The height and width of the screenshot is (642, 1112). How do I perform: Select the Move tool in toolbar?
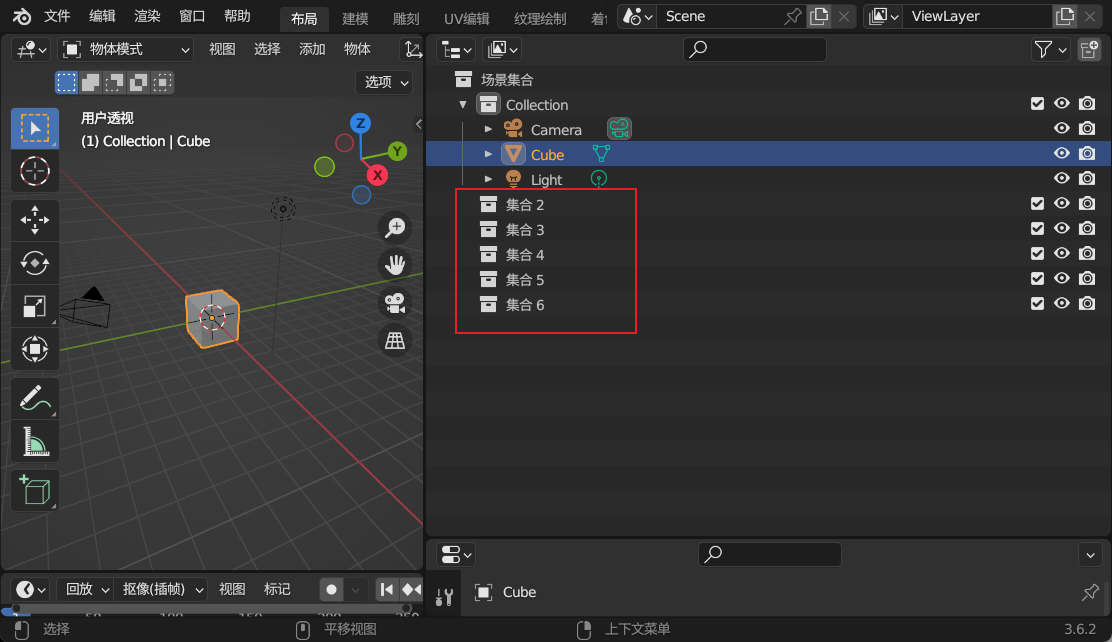pyautogui.click(x=35, y=220)
